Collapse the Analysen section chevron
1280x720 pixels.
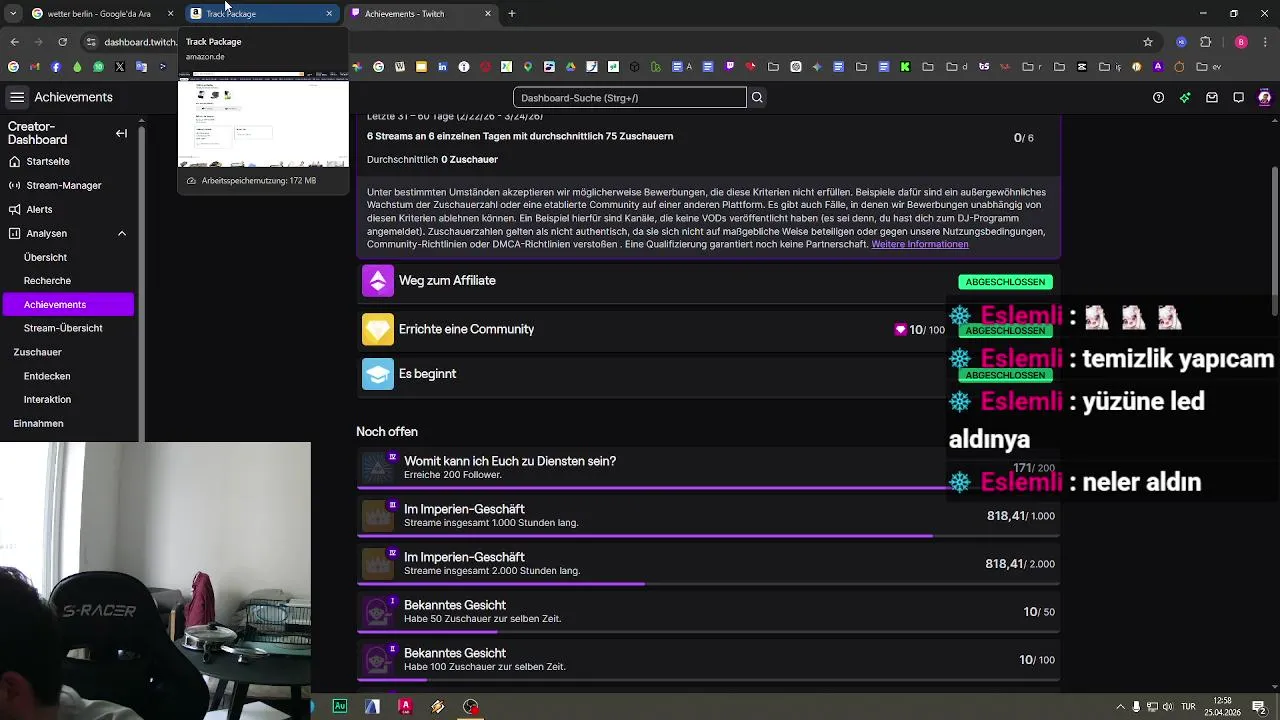click(x=122, y=233)
